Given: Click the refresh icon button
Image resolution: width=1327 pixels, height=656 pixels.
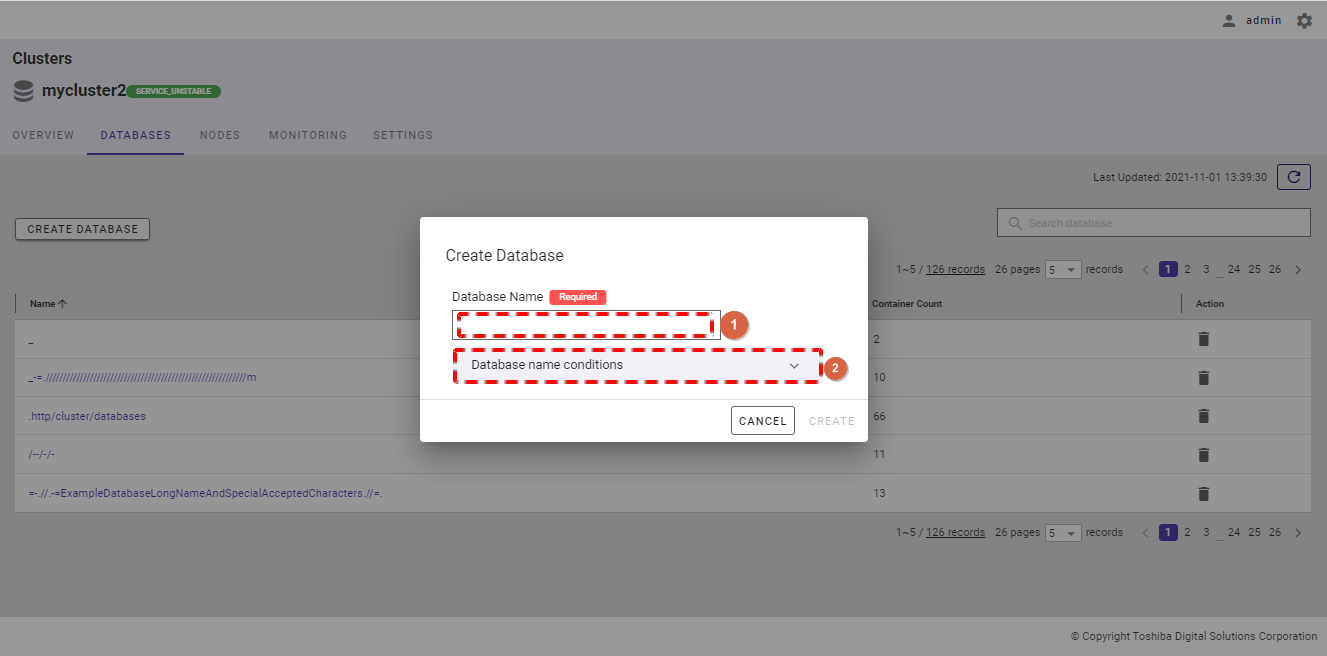Looking at the screenshot, I should [x=1293, y=177].
